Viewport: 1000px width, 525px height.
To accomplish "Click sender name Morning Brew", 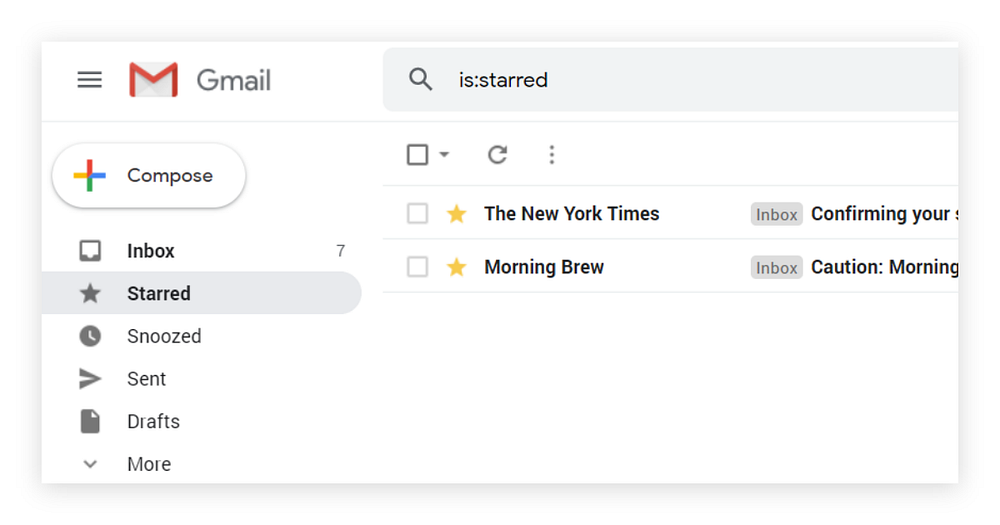I will 544,267.
